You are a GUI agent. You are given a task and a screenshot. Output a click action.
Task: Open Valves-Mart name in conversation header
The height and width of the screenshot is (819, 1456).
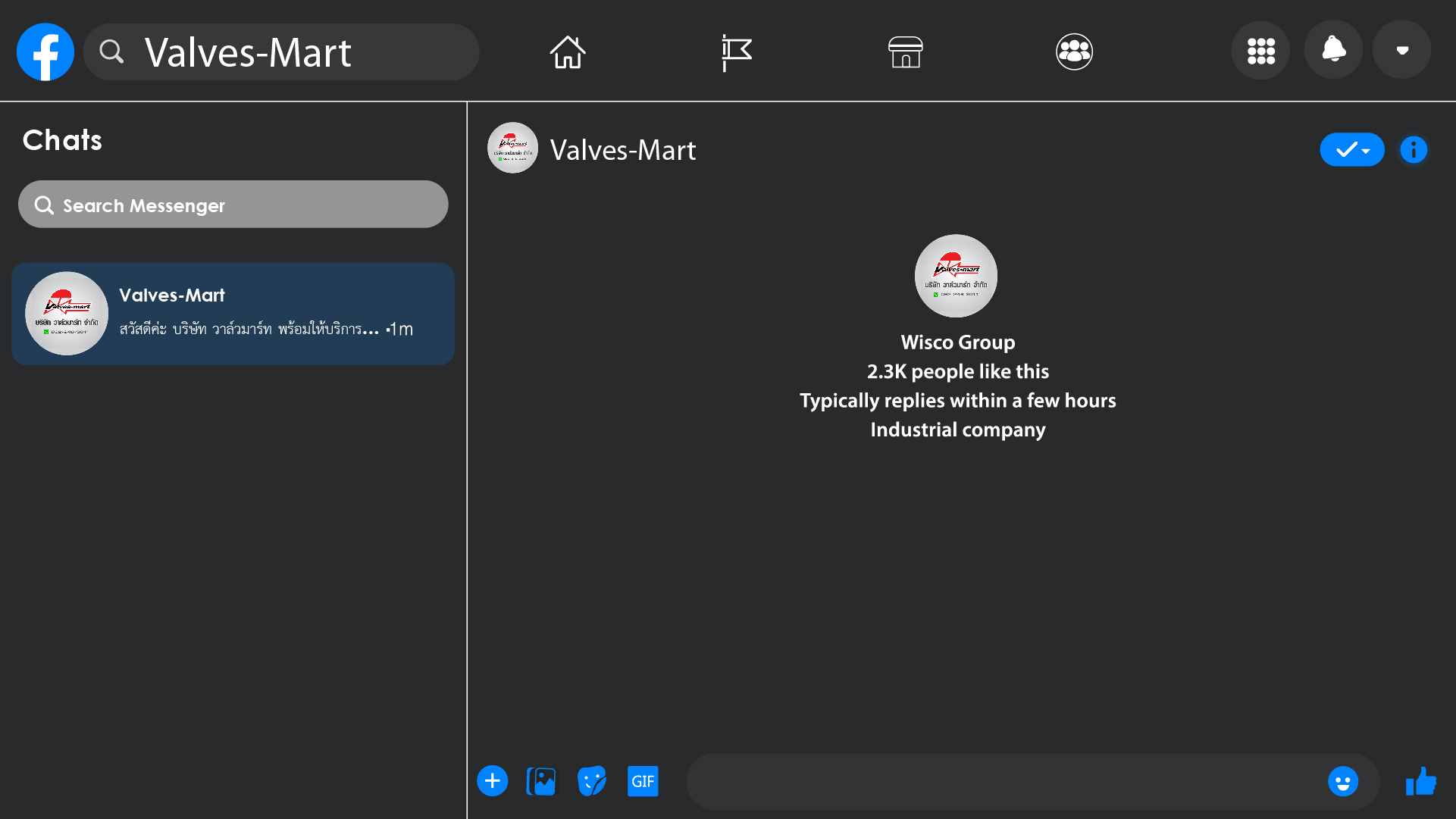tap(623, 150)
